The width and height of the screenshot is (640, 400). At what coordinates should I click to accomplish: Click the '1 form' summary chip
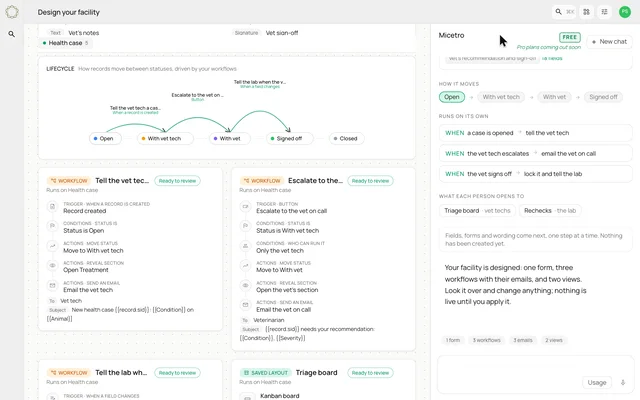[x=453, y=340]
